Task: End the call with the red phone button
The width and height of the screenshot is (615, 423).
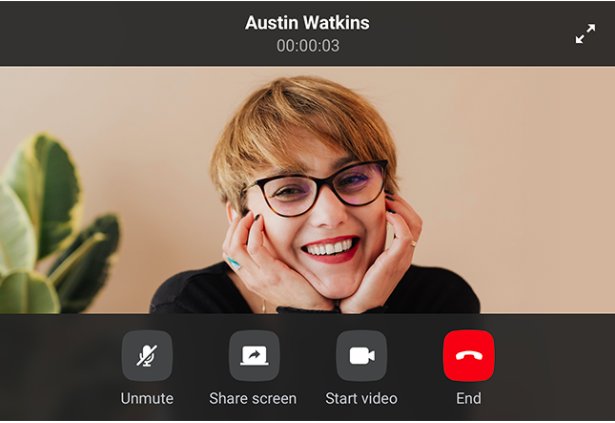Action: click(469, 356)
